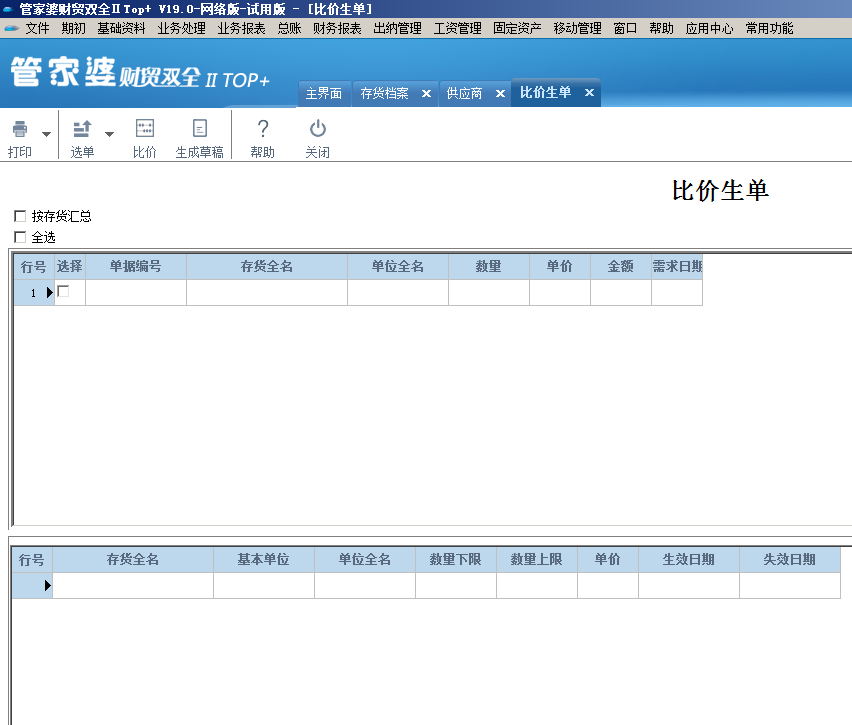Image resolution: width=852 pixels, height=725 pixels.
Task: Click 存货全名 column header in upper table
Action: click(x=267, y=266)
